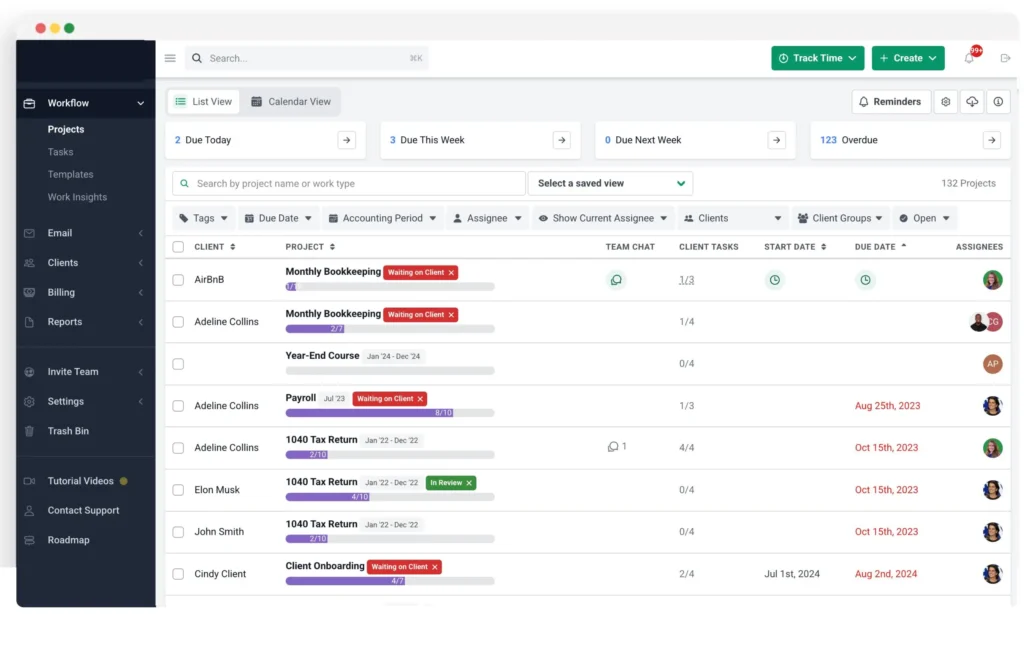This screenshot has width=1024, height=672.
Task: Check the Cindy Client row checkbox
Action: tap(178, 574)
